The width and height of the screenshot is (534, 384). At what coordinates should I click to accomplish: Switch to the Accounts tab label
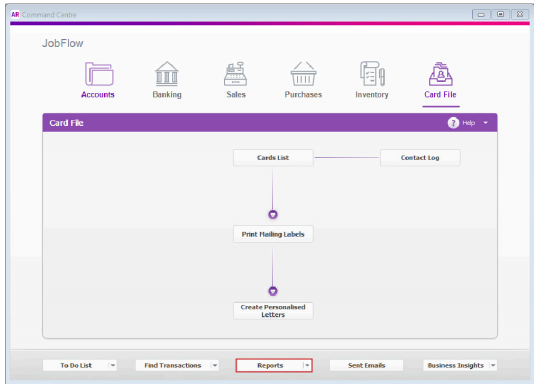click(98, 95)
